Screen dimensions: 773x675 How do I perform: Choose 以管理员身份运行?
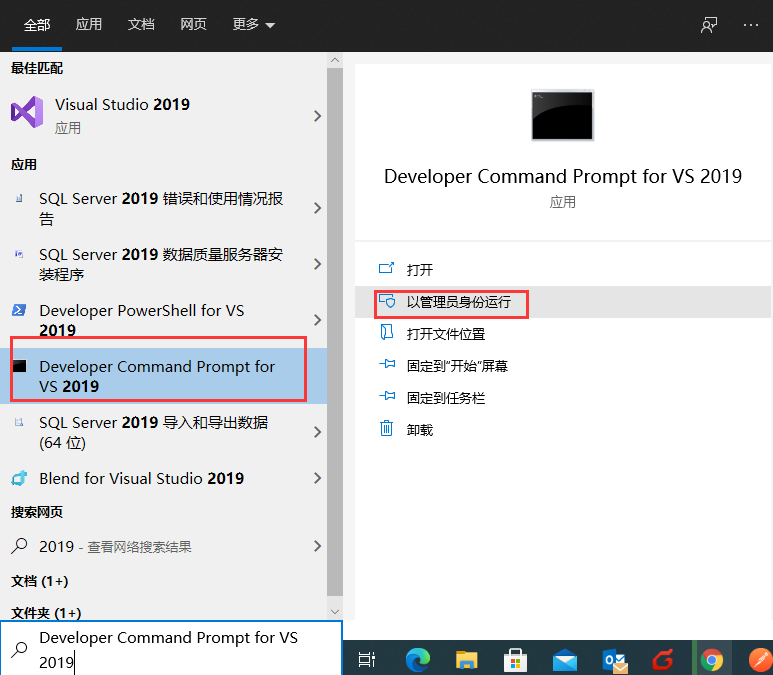(563, 302)
